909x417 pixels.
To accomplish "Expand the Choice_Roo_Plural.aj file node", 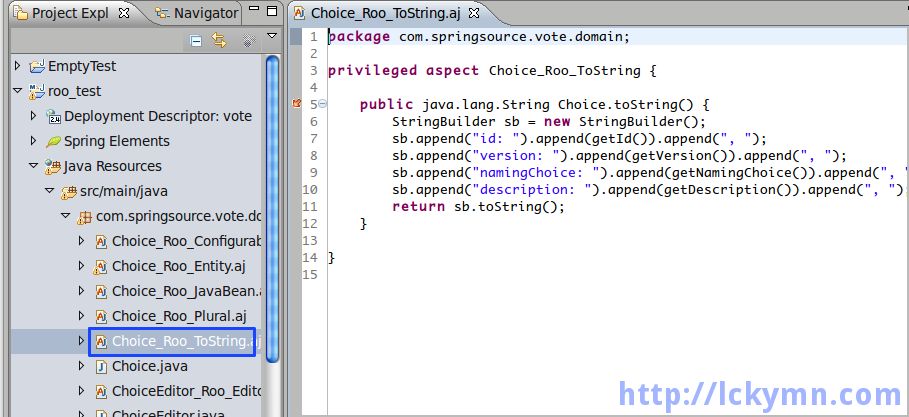I will point(81,316).
